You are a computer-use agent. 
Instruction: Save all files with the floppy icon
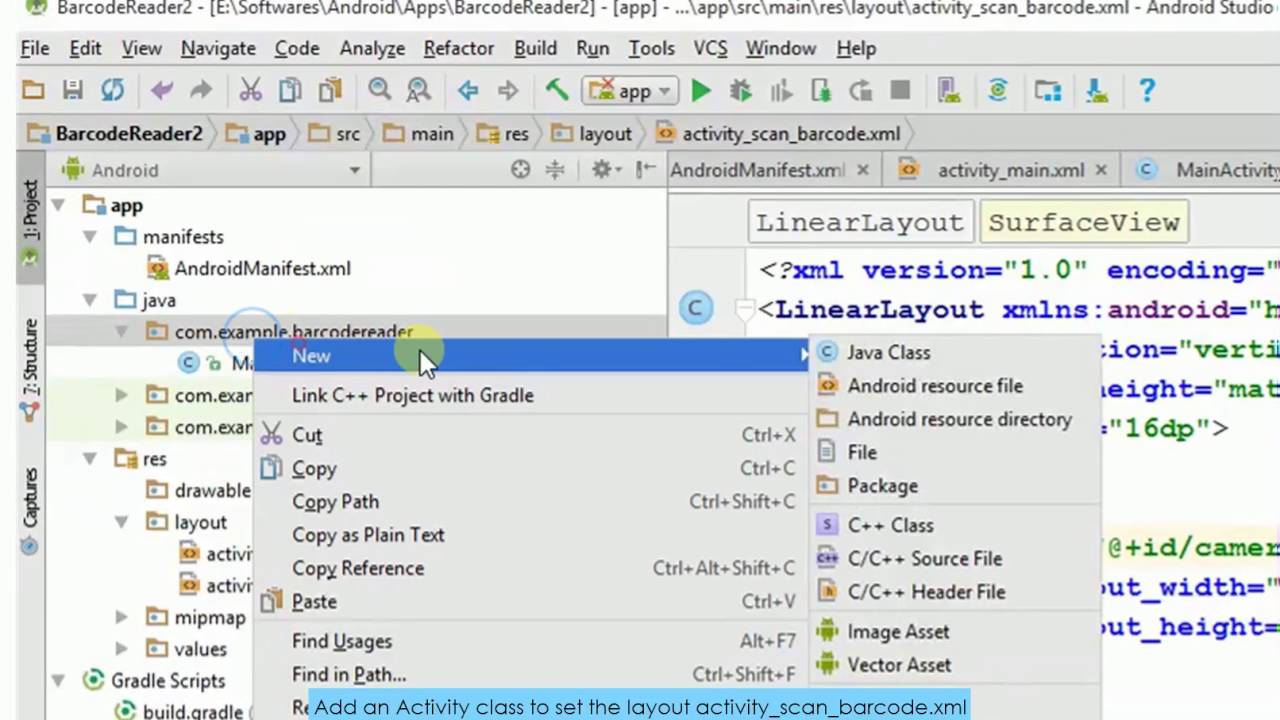click(73, 91)
